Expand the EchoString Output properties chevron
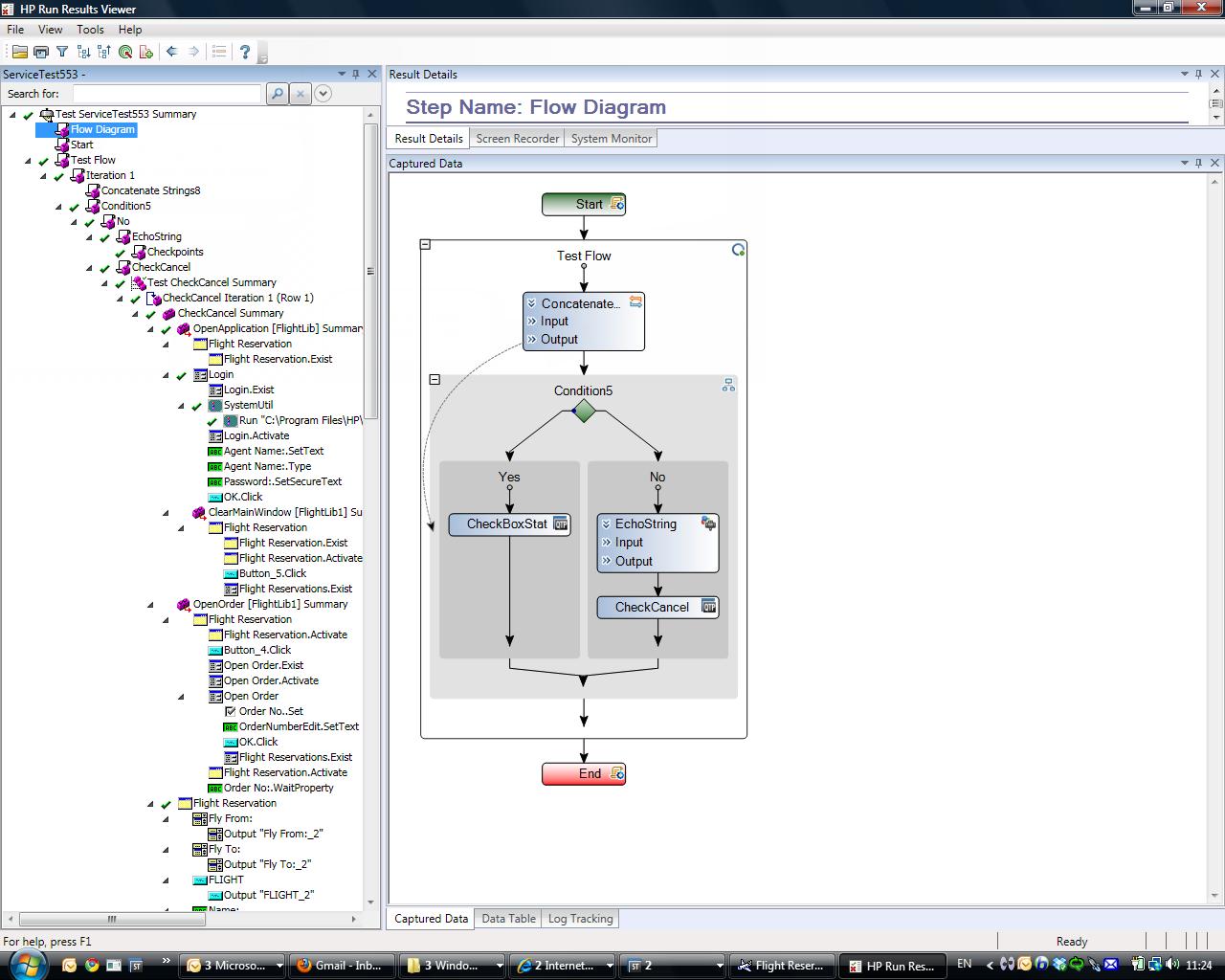 click(x=606, y=561)
